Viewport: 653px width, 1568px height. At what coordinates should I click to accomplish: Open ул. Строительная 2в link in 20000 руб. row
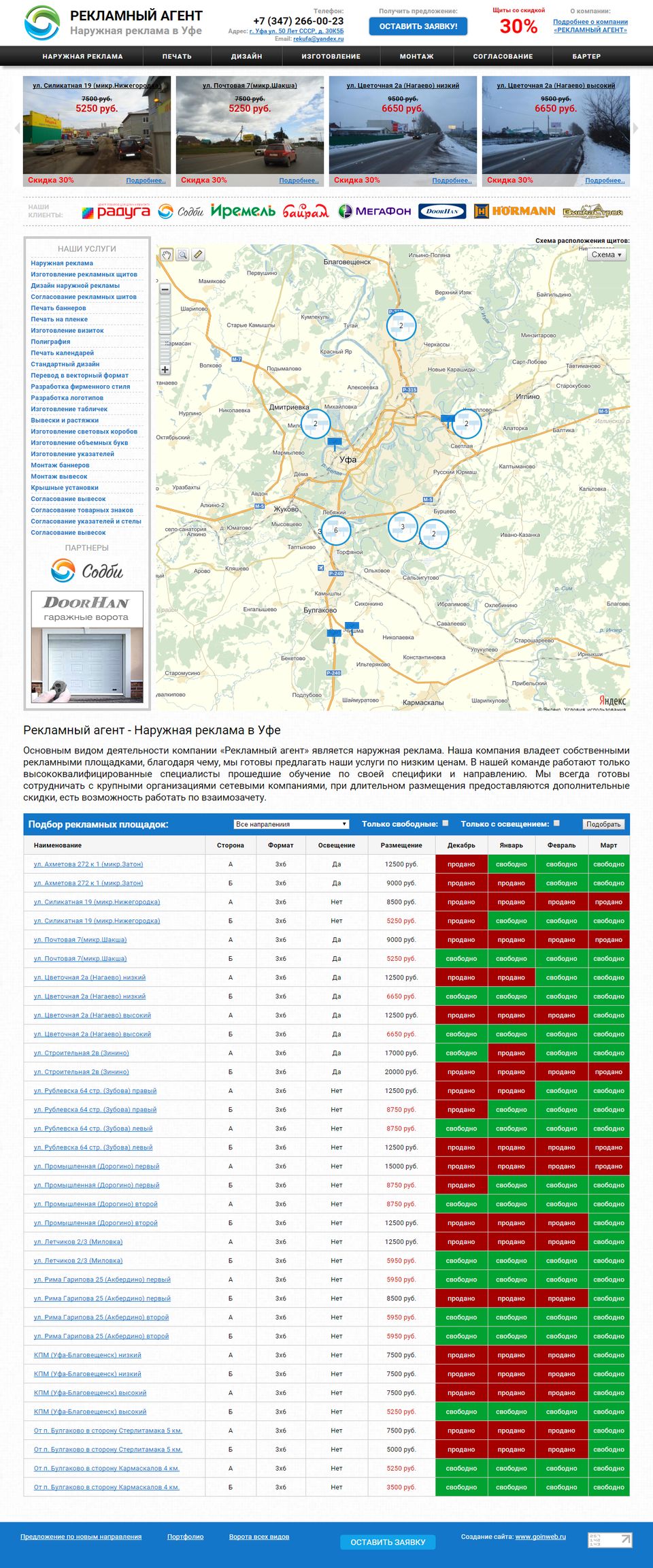coord(82,1072)
